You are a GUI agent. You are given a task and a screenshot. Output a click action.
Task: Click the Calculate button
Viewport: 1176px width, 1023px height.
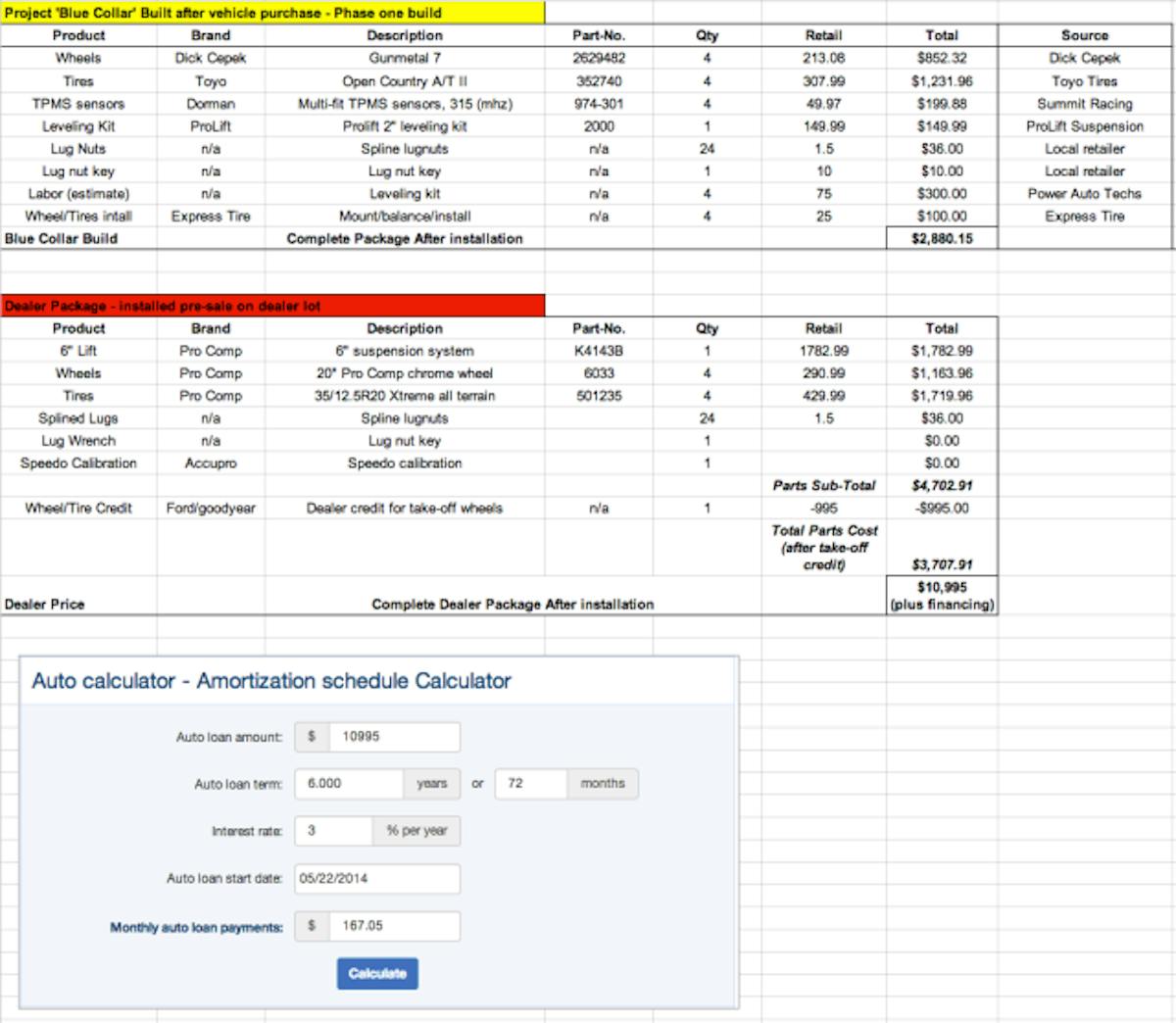377,974
